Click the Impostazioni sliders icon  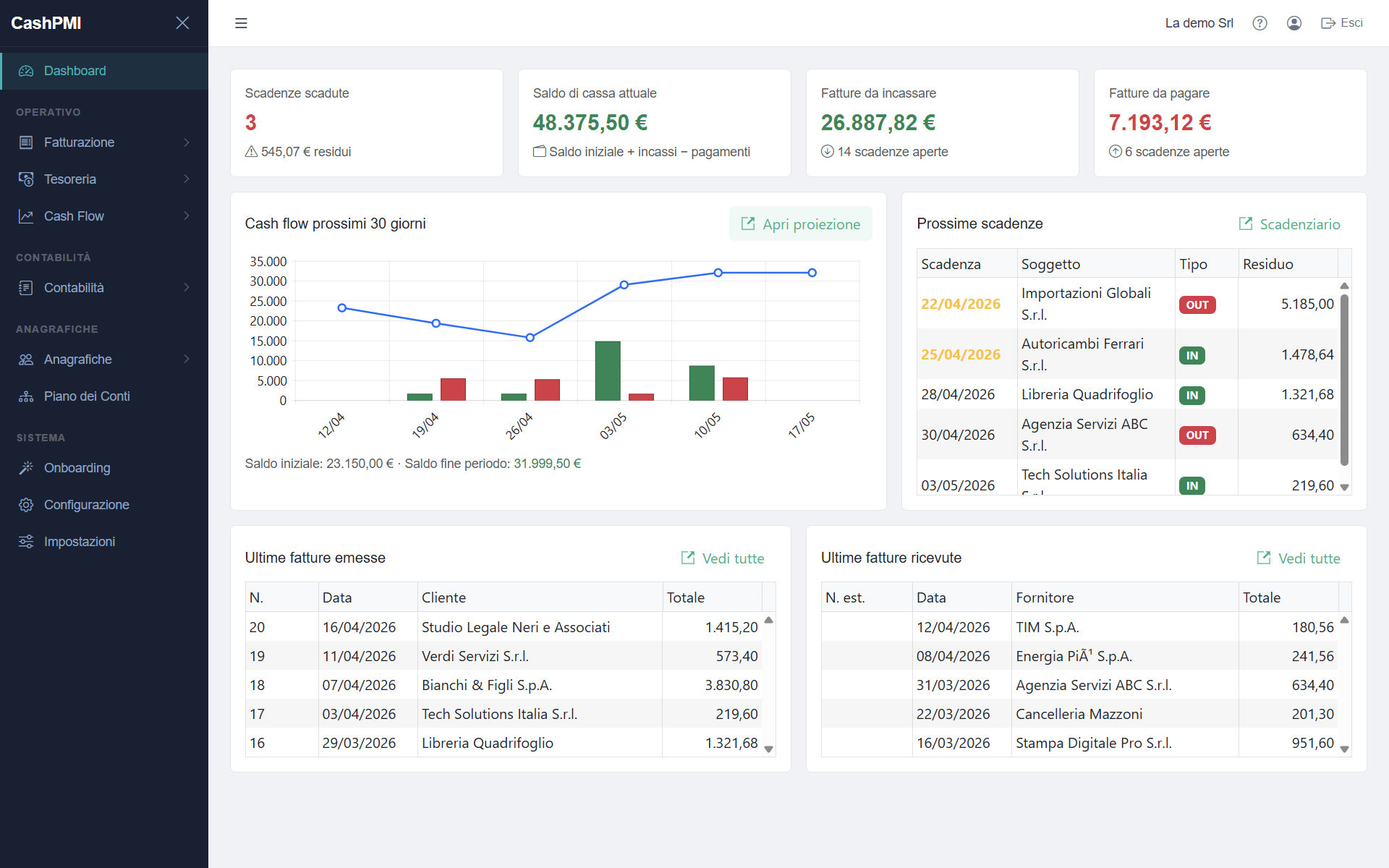(26, 542)
